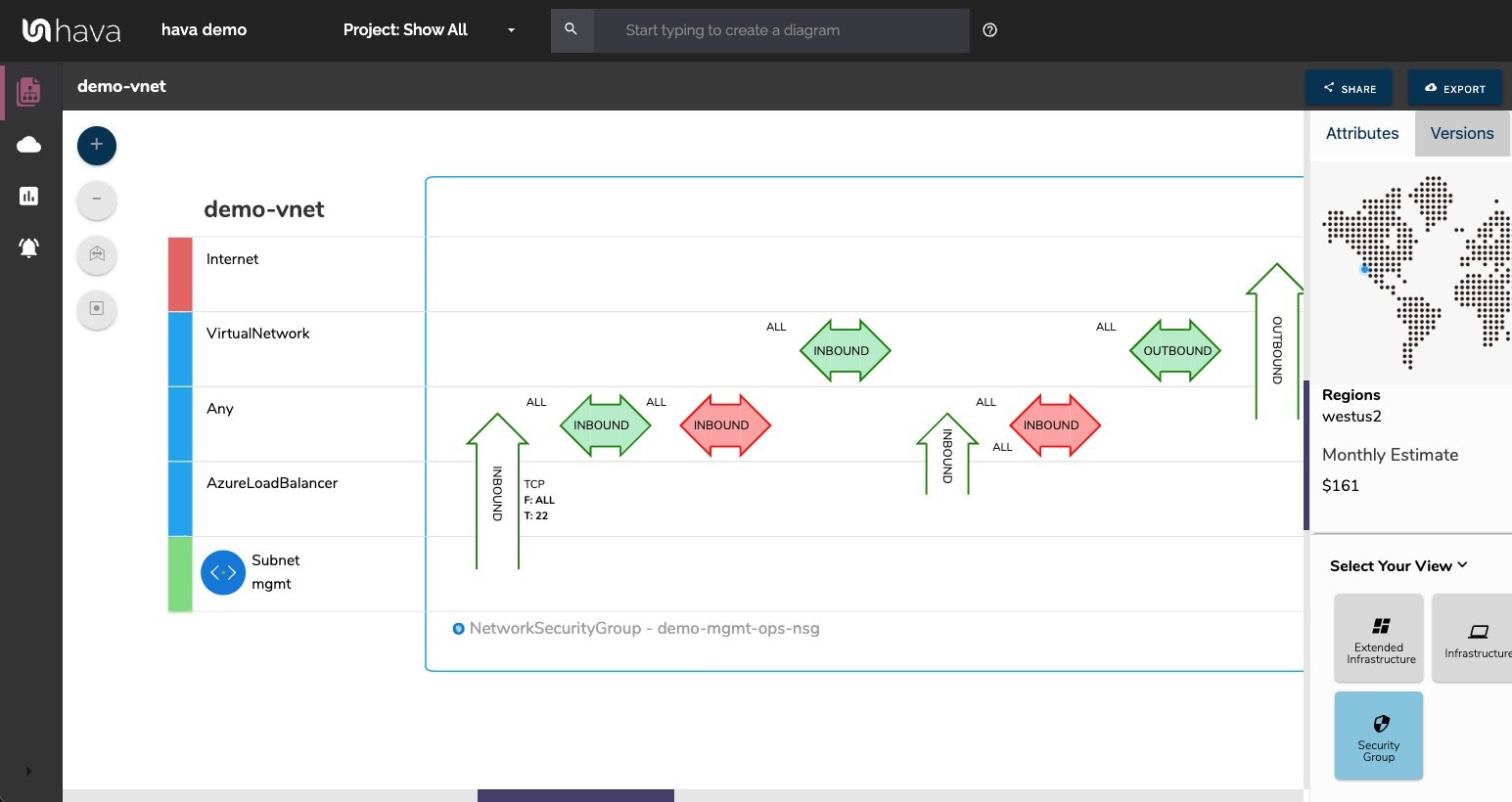This screenshot has height=802, width=1512.
Task: Expand the left sidebar with the bottom arrow
Action: tap(29, 770)
